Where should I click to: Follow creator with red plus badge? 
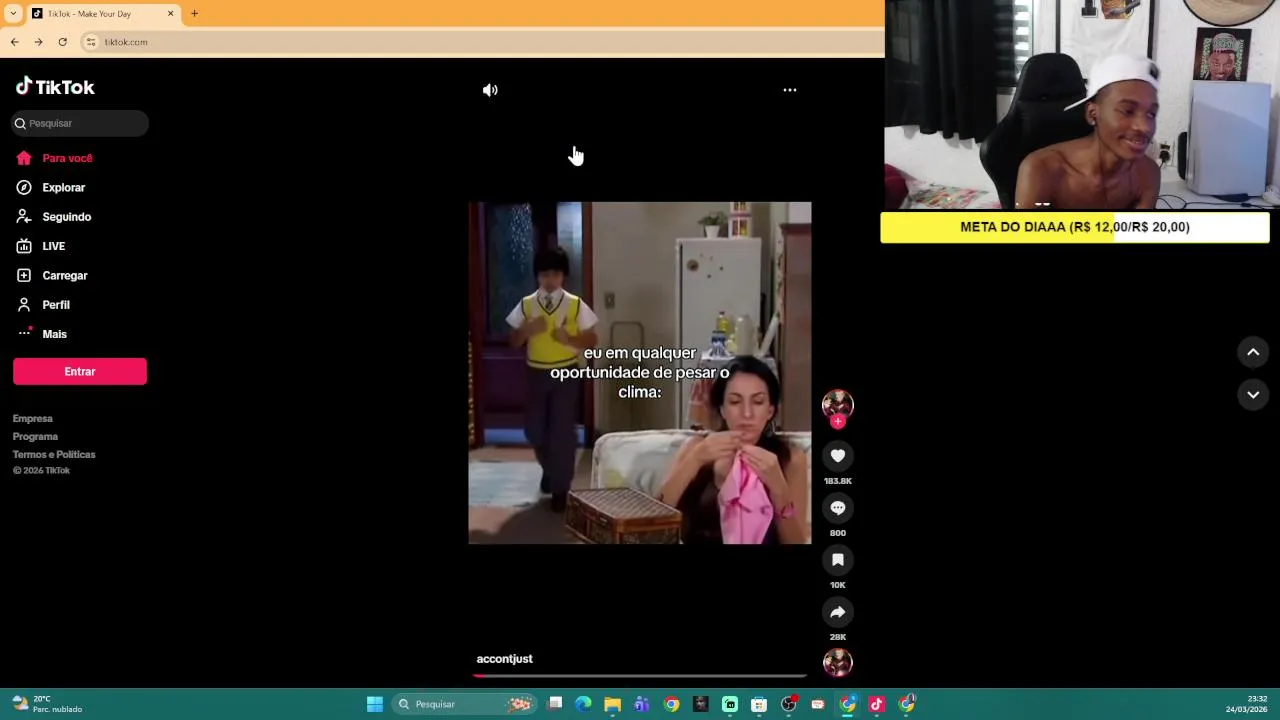838,422
